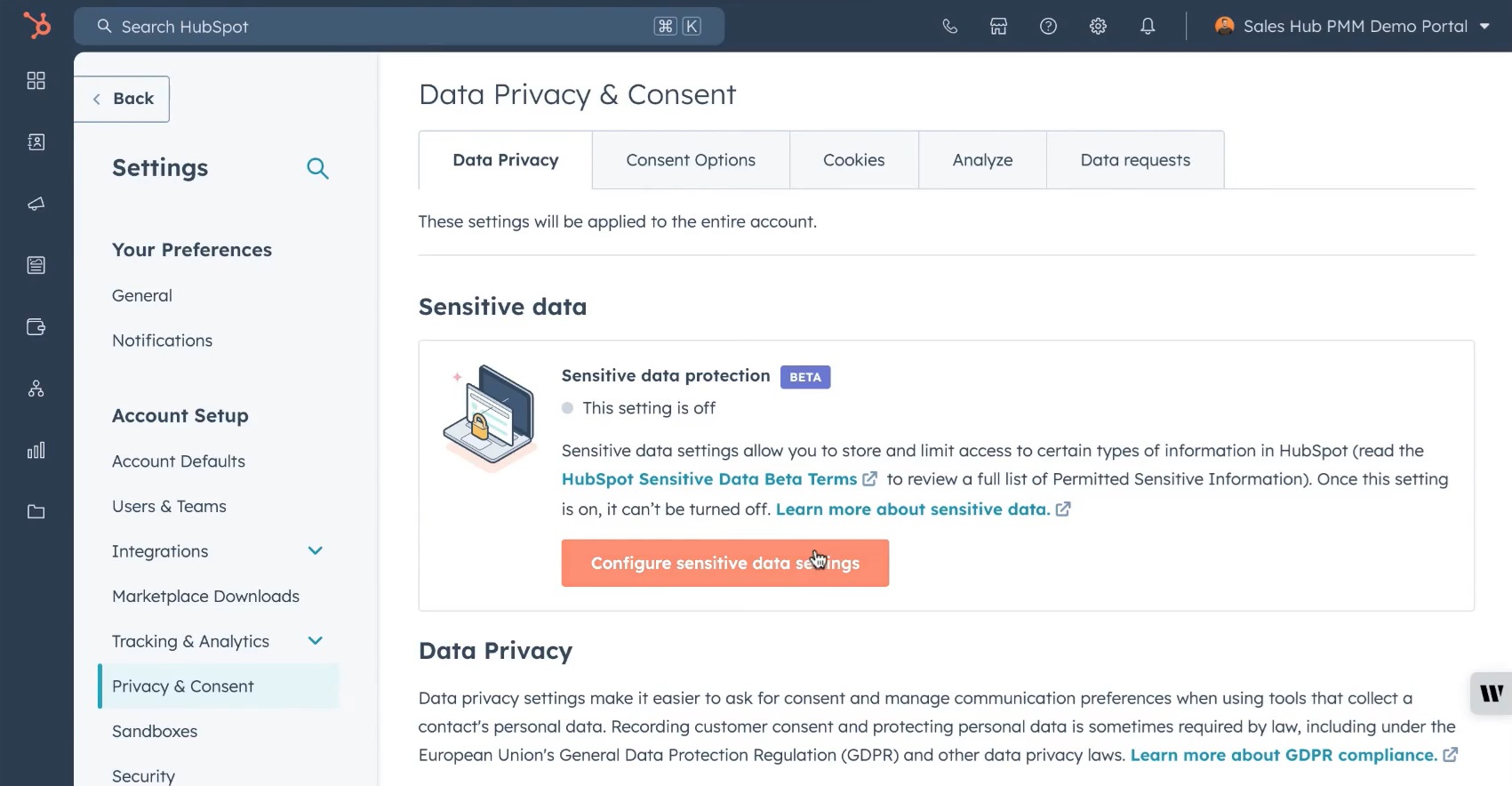This screenshot has width=1512, height=786.
Task: Click the floating W widget button
Action: 1492,693
